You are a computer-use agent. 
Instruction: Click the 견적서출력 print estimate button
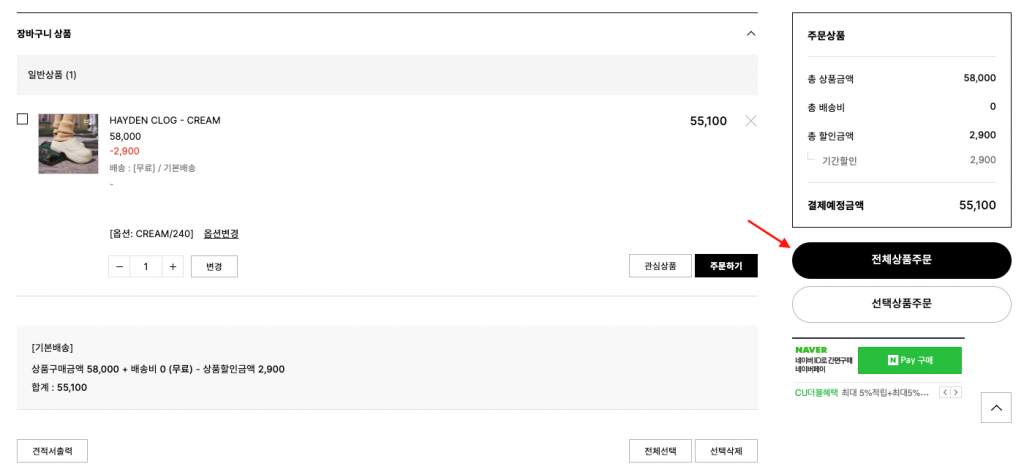(52, 451)
